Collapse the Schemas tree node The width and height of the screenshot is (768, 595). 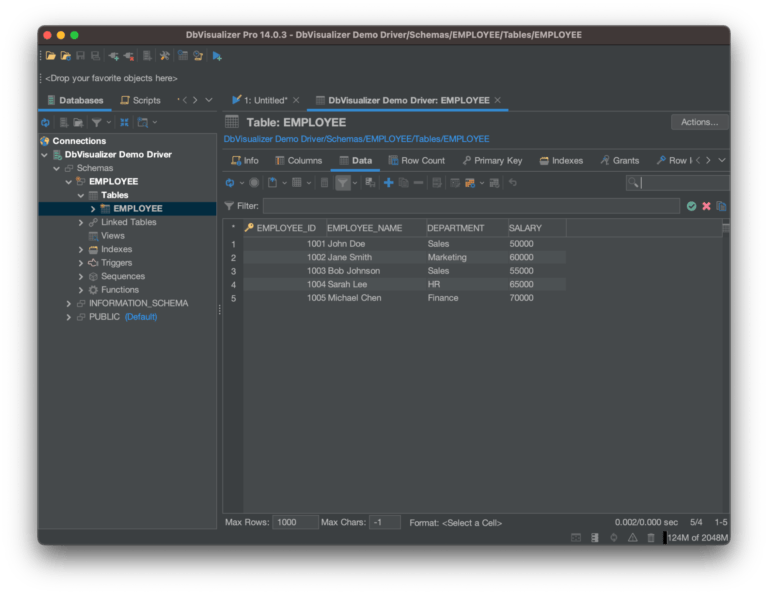[x=56, y=168]
